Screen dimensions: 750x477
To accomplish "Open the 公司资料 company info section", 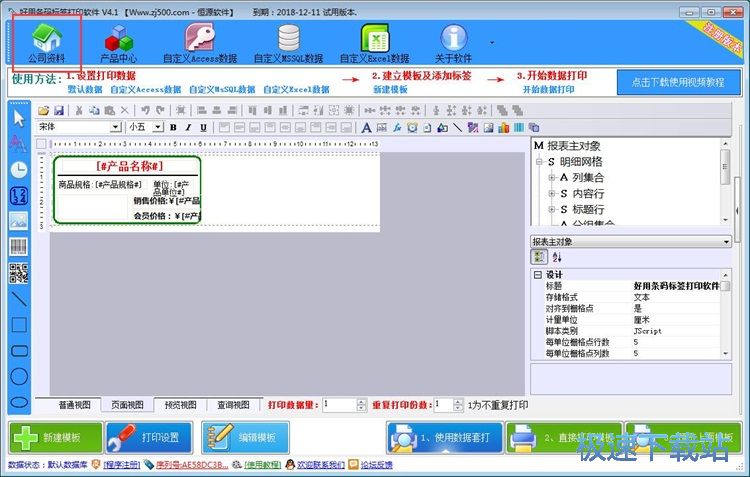I will click(x=46, y=43).
